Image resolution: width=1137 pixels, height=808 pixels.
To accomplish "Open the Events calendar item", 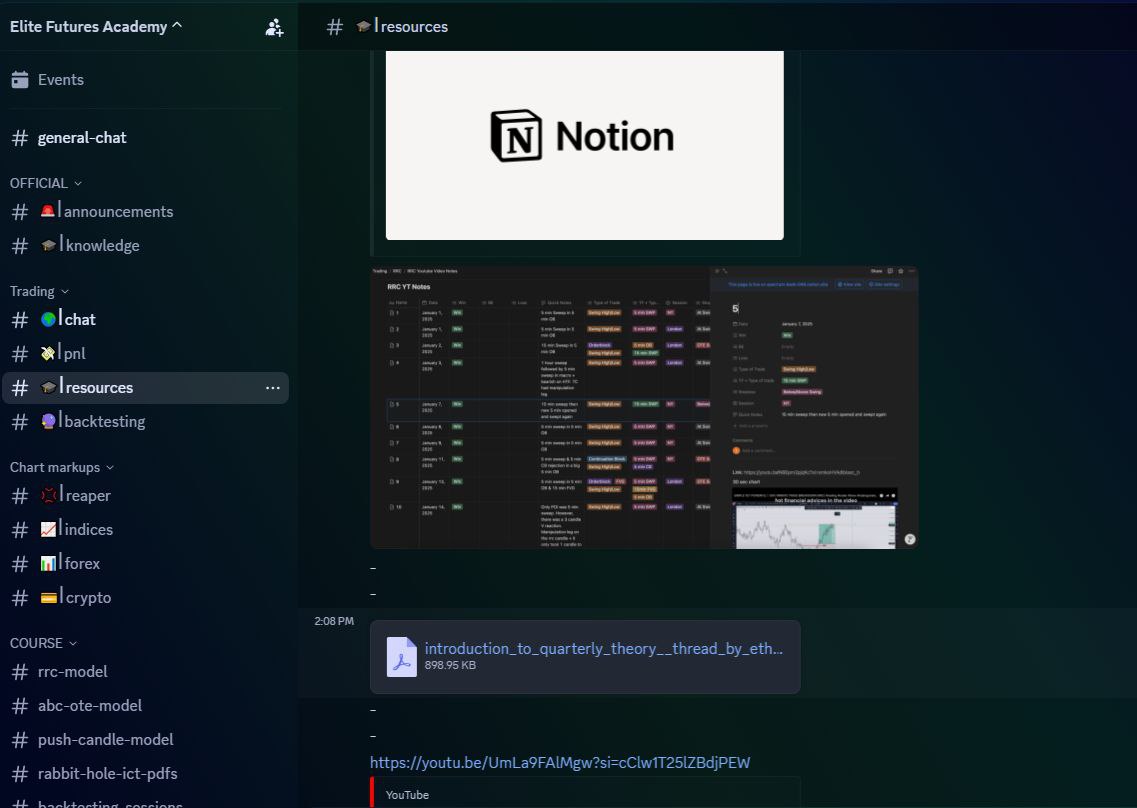I will 60,80.
